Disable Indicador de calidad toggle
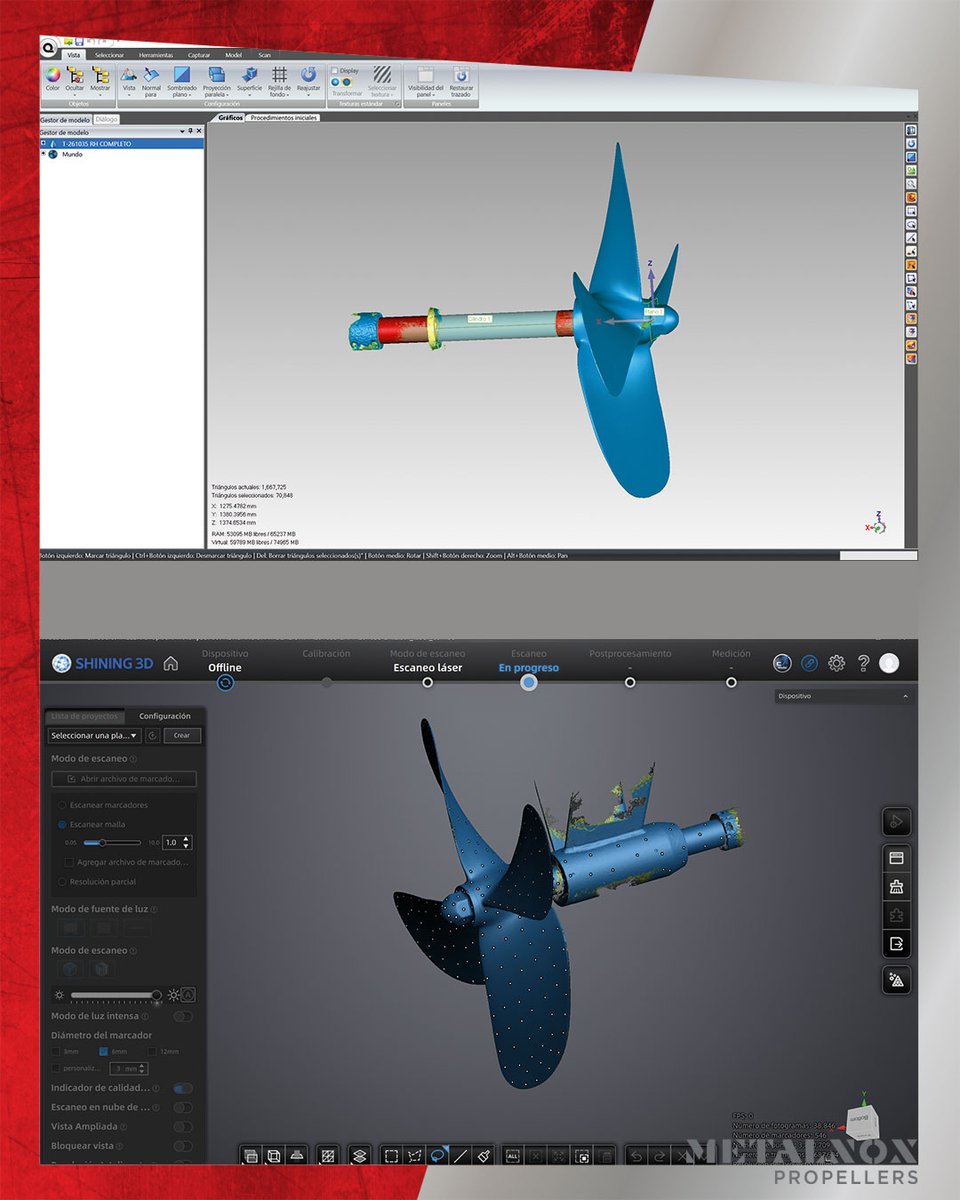 pos(182,1087)
